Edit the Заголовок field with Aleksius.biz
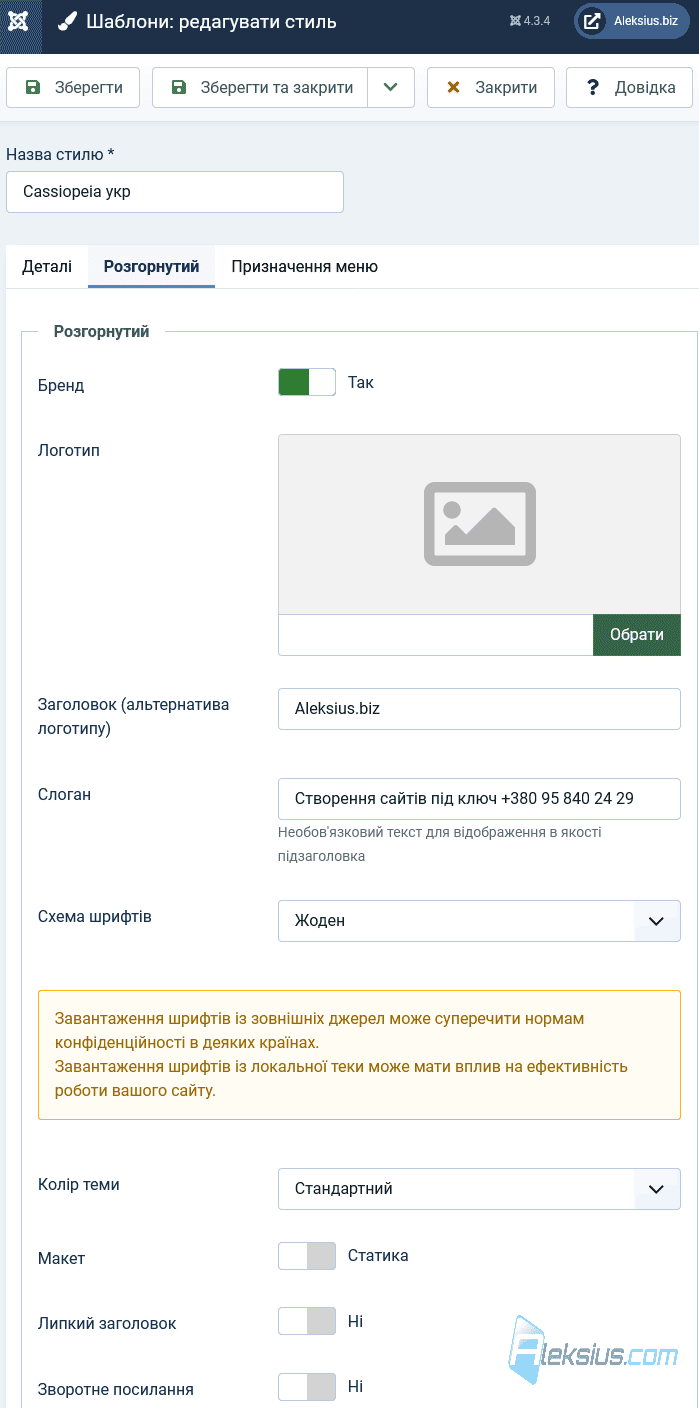Screen dimensions: 699x1408 click(479, 709)
